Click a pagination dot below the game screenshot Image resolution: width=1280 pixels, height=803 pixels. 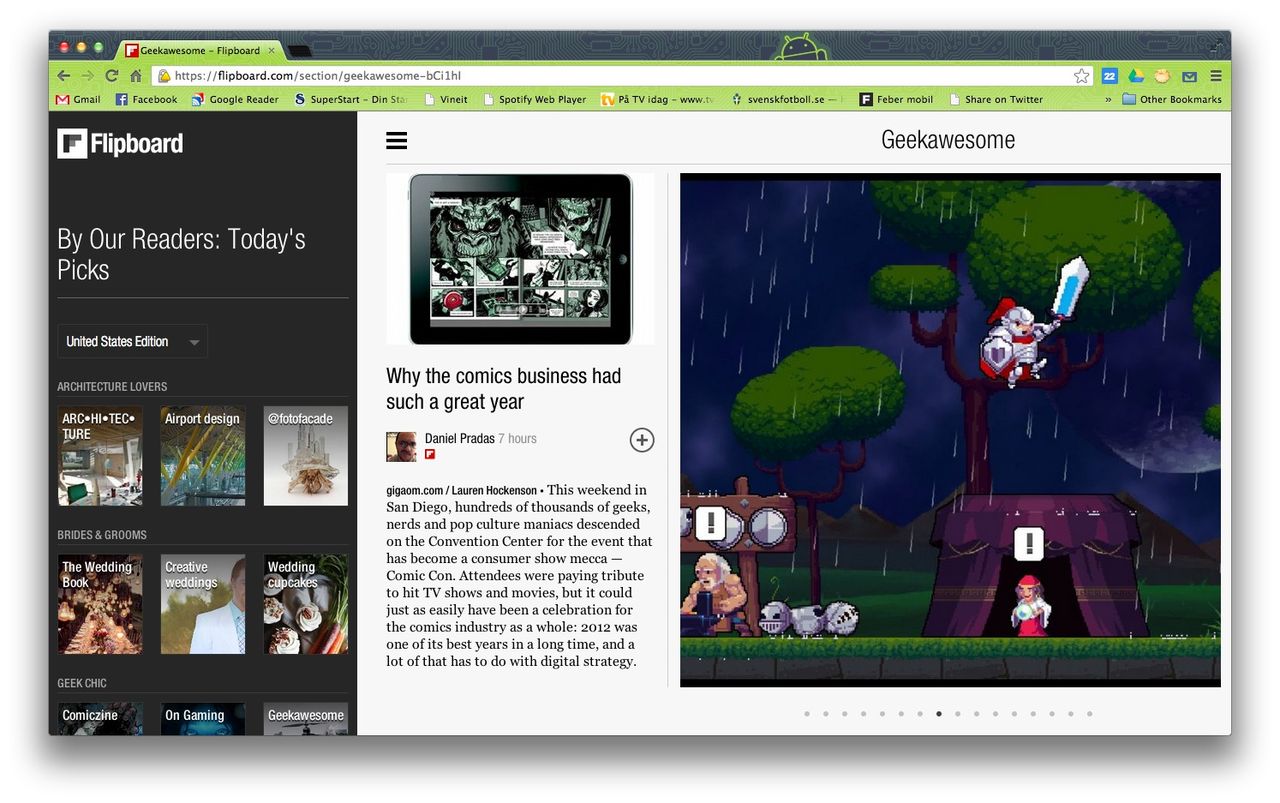[938, 714]
